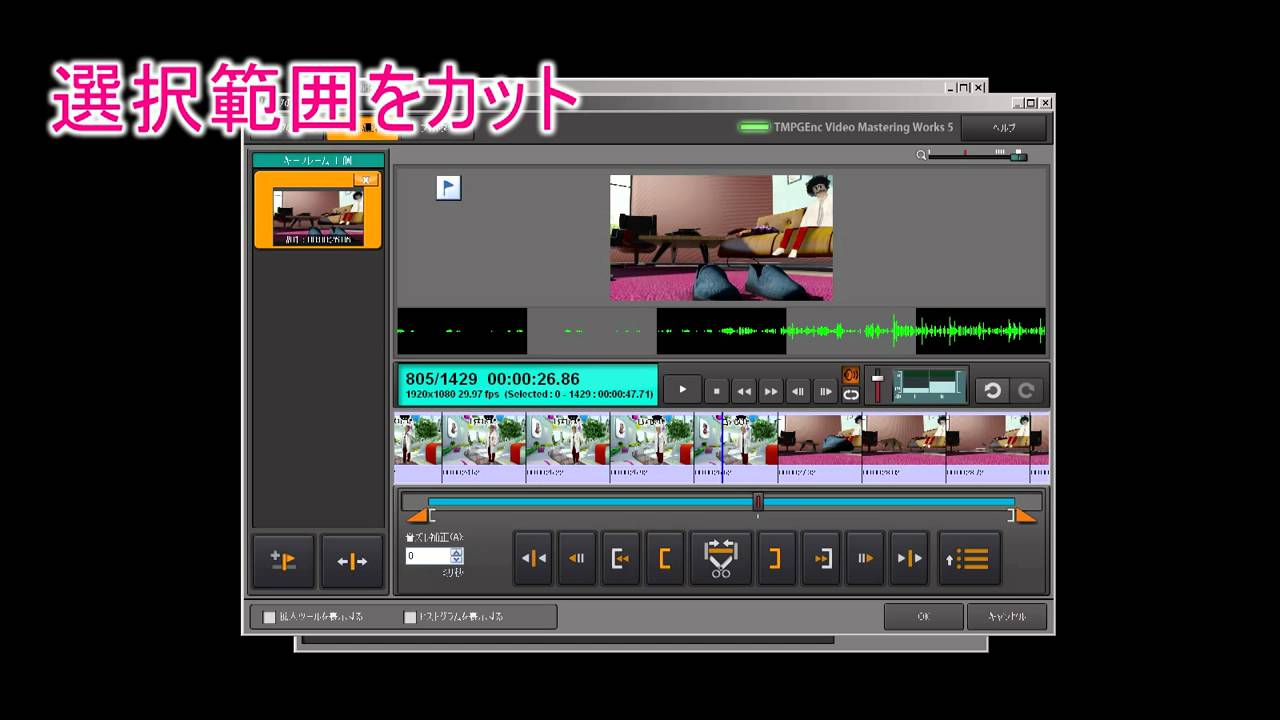The width and height of the screenshot is (1280, 720).
Task: Click the Undo arrow button
Action: click(992, 390)
